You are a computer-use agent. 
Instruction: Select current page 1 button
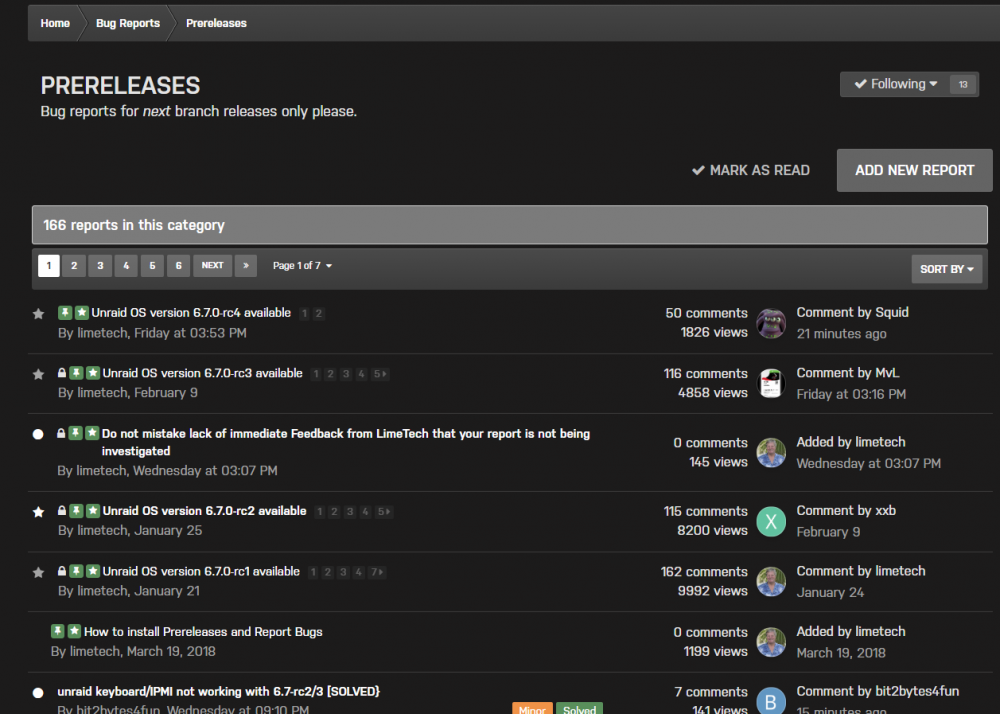(48, 266)
